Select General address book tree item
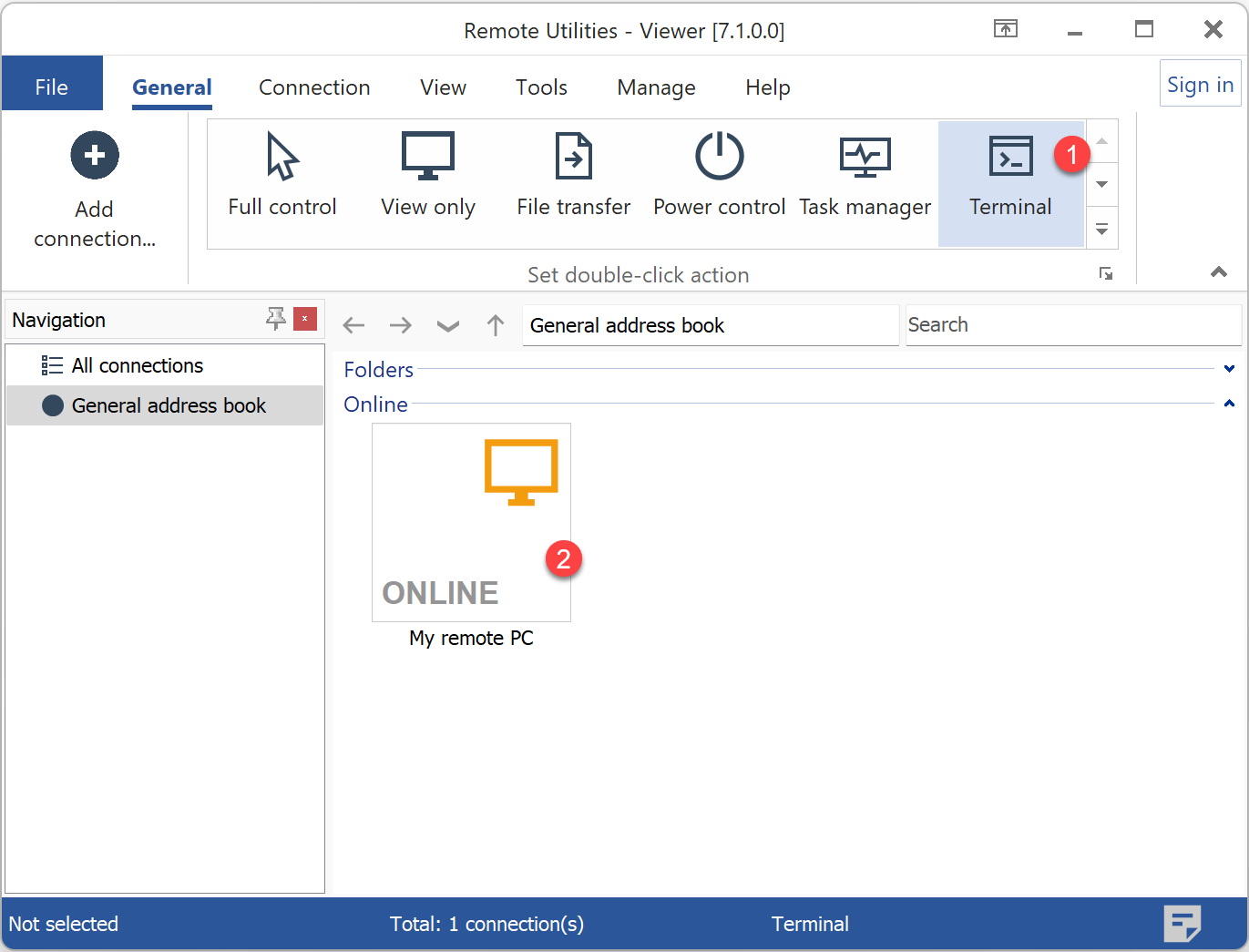1249x952 pixels. pyautogui.click(x=165, y=405)
